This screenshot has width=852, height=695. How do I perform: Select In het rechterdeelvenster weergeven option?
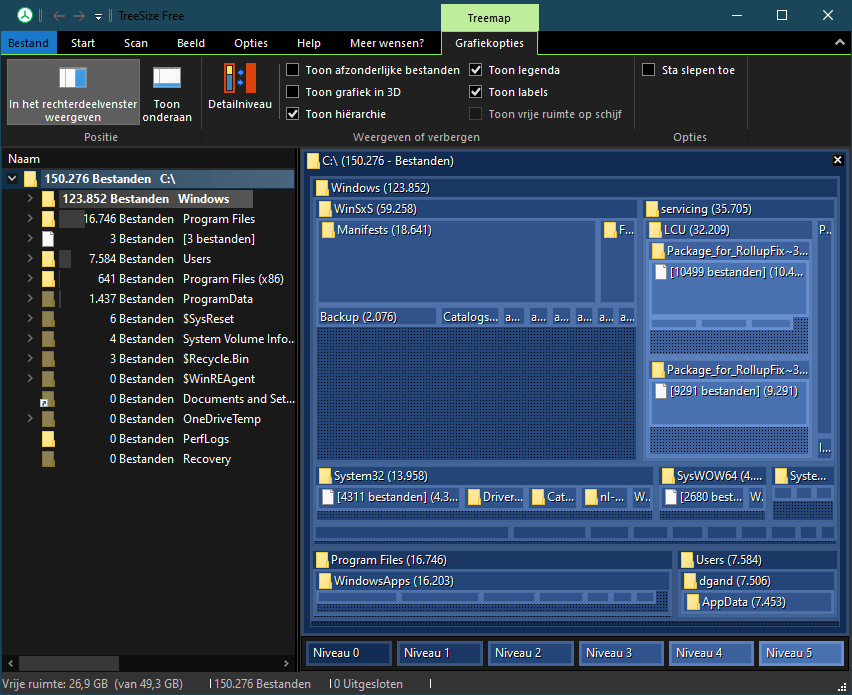73,92
